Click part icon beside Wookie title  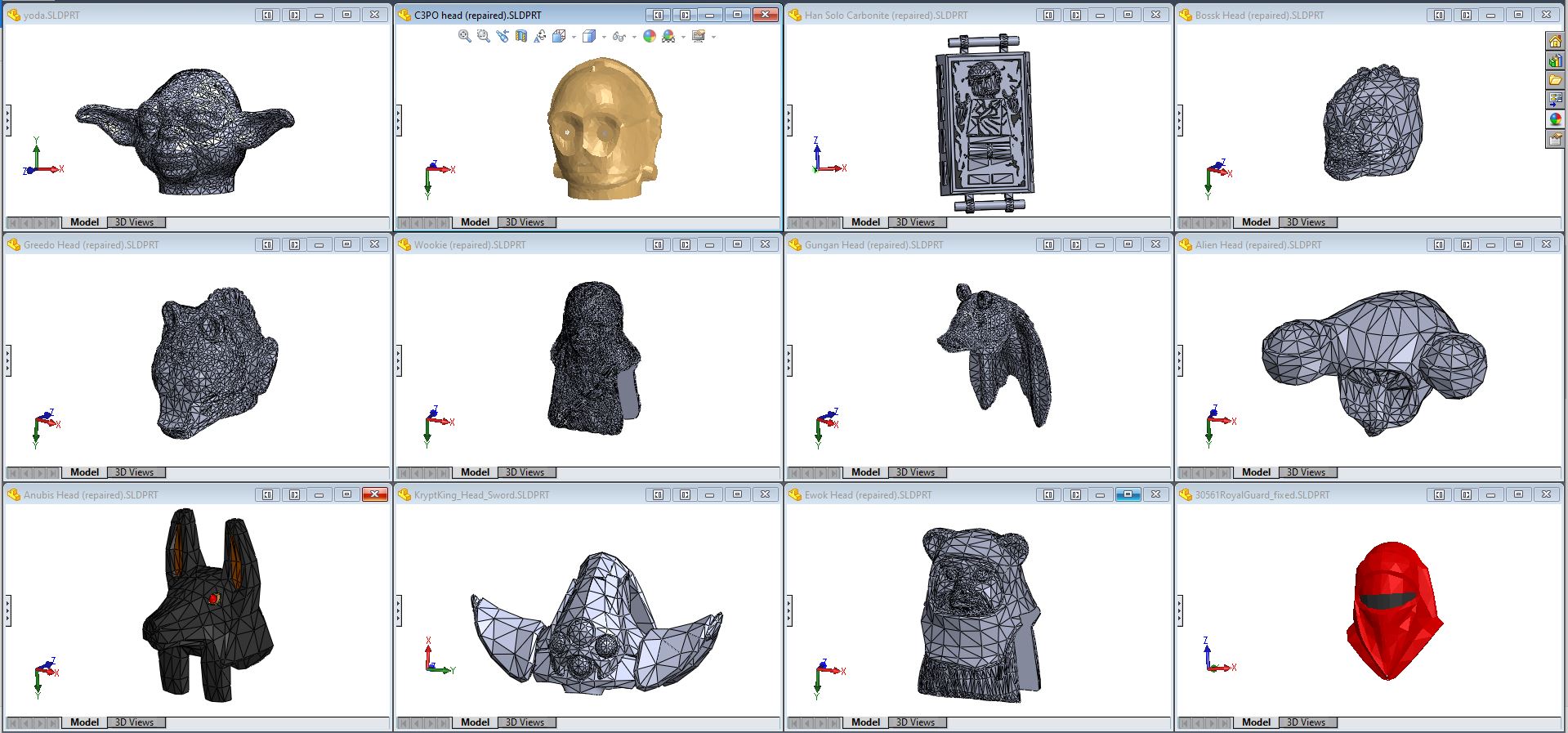(x=404, y=244)
